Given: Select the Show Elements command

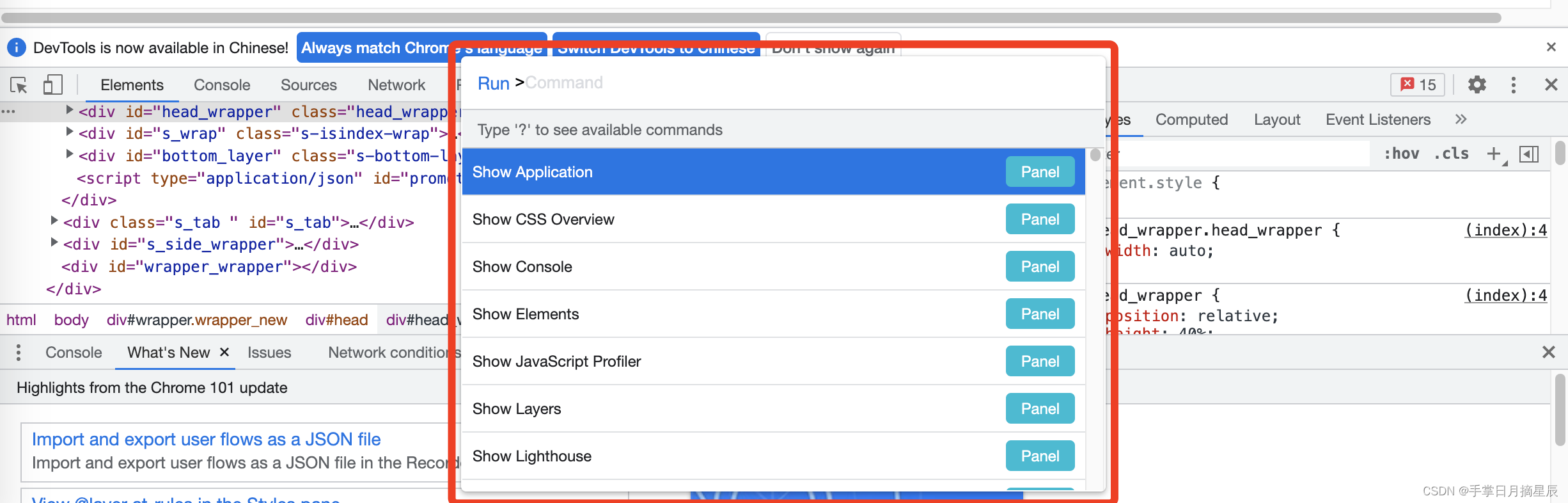Looking at the screenshot, I should 773,314.
